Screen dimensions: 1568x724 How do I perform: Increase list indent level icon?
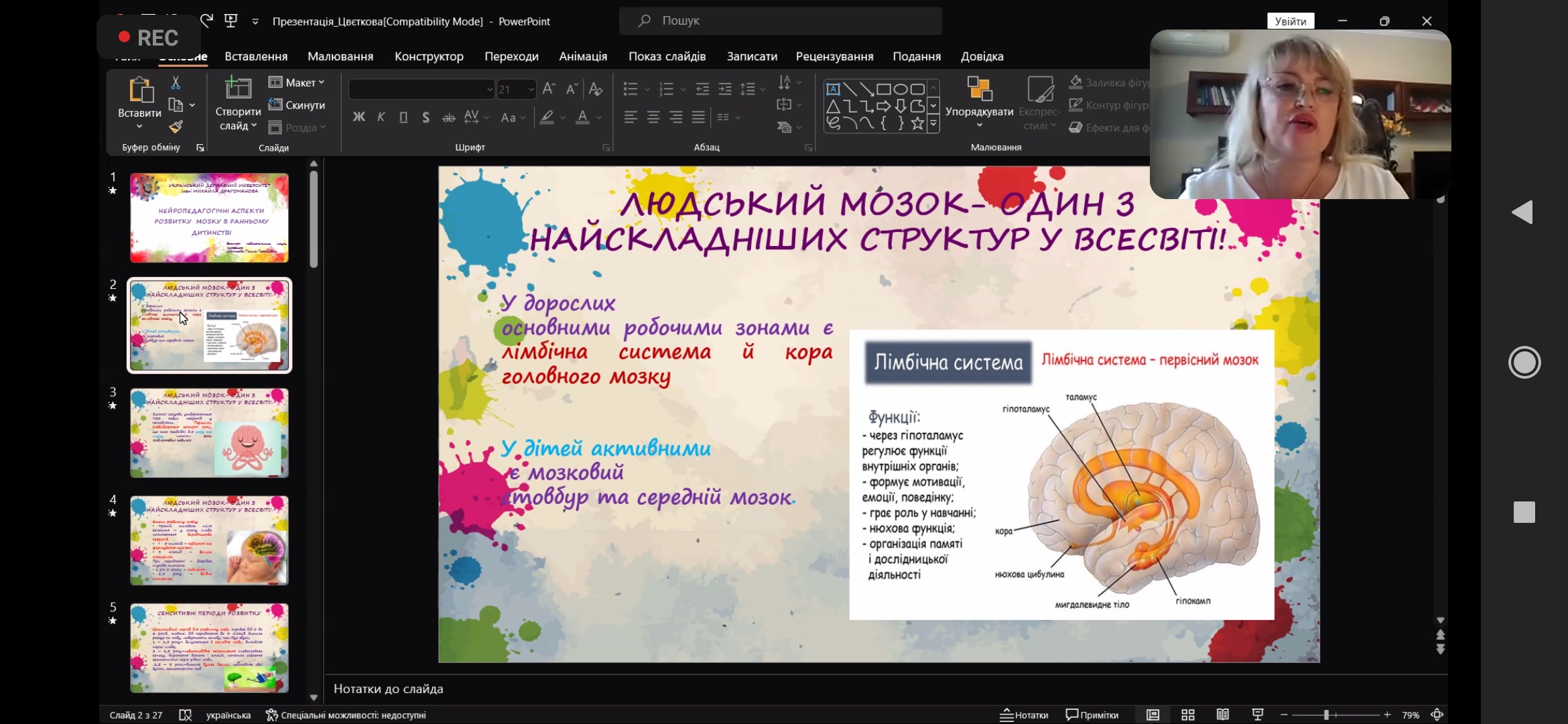(x=725, y=88)
